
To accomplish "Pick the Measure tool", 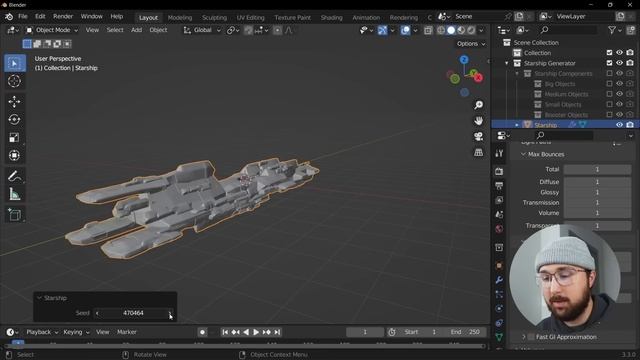I will [14, 194].
